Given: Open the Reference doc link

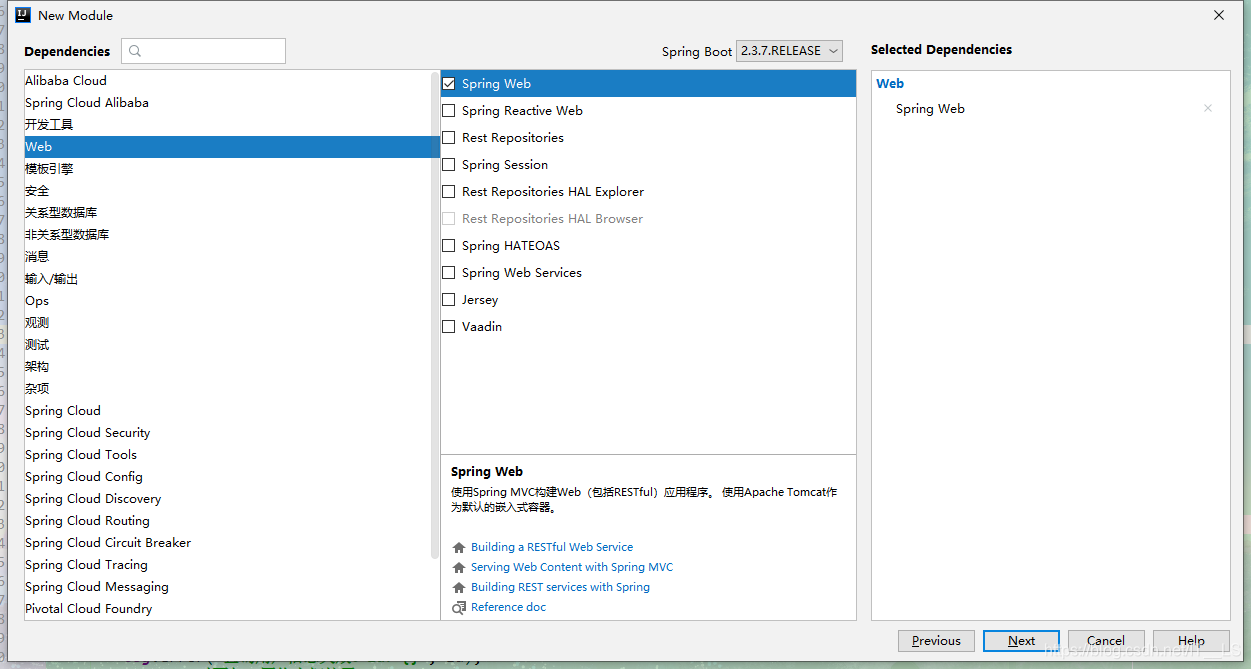Looking at the screenshot, I should 508,607.
